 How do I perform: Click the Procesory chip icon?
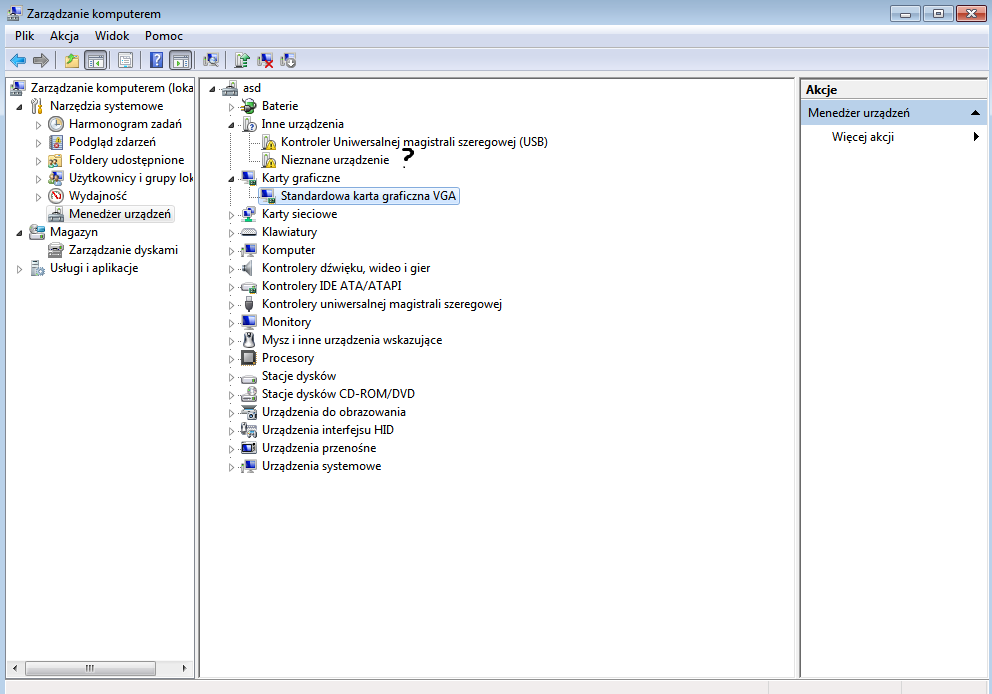point(249,358)
